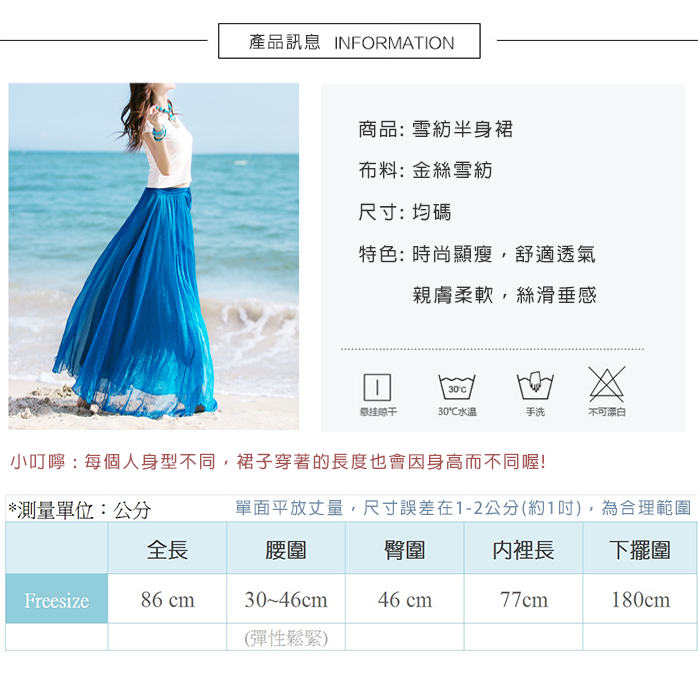
Task: Click the do-not-bleach crossed triangle icon
Action: pyautogui.click(x=607, y=384)
